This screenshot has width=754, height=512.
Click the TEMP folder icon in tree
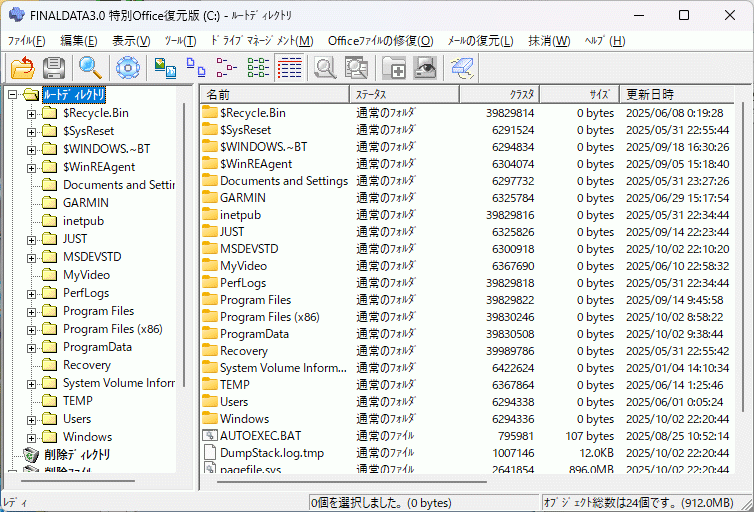click(x=50, y=400)
